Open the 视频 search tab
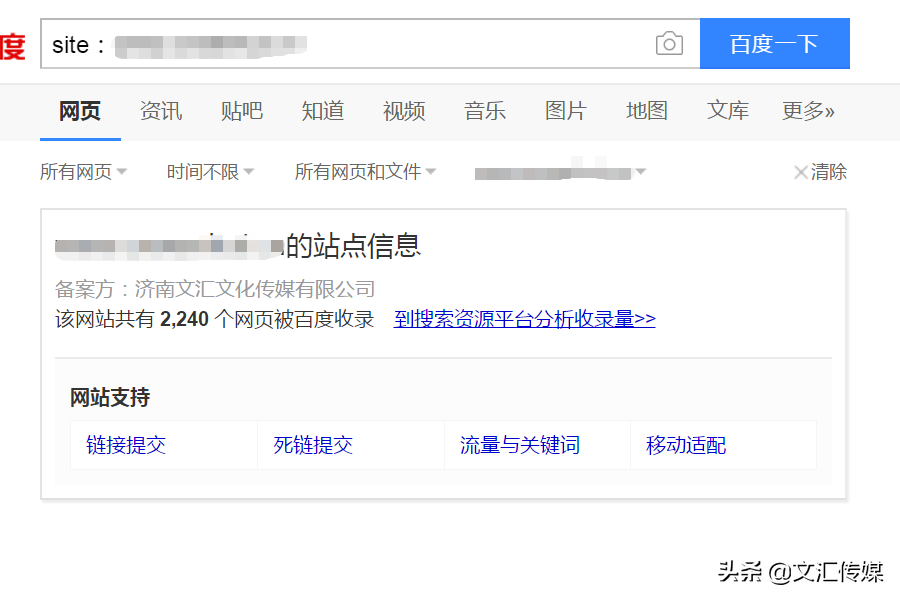The image size is (900, 600). pyautogui.click(x=403, y=111)
